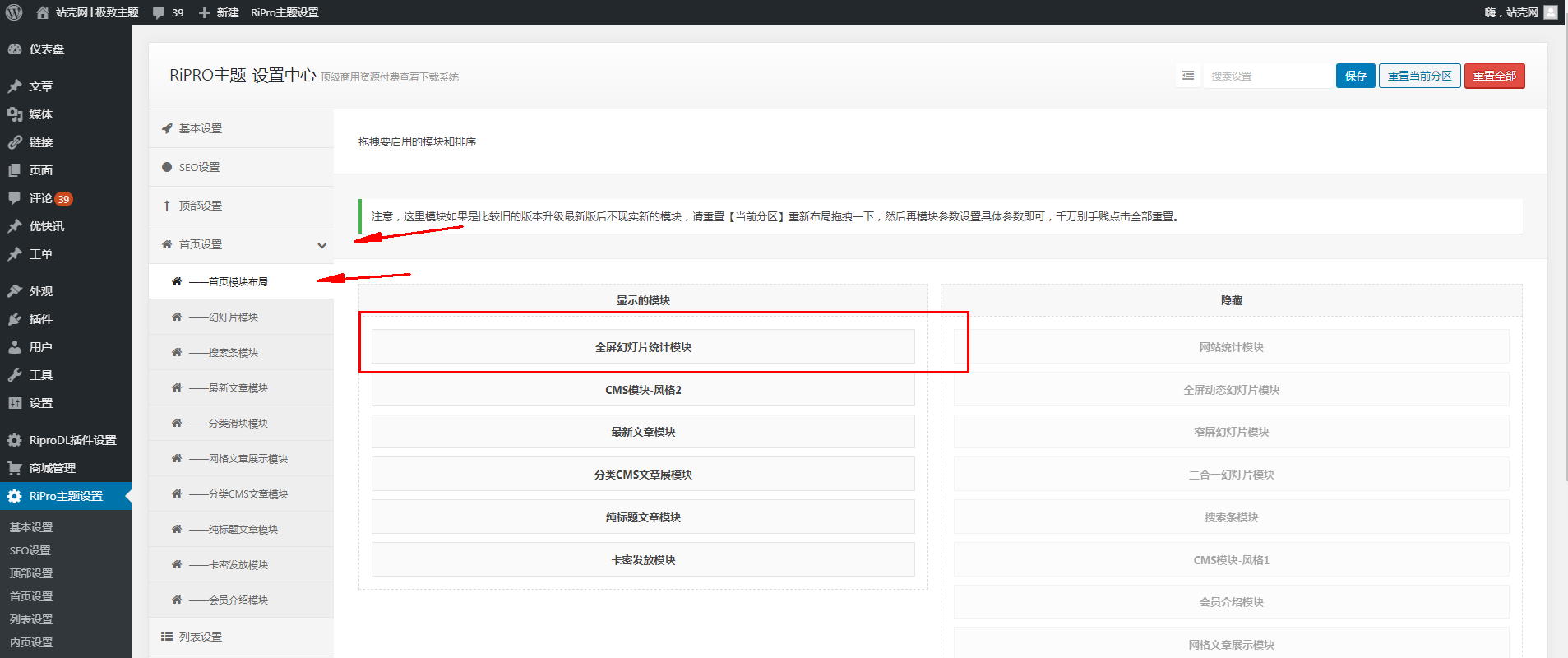1568x658 pixels.
Task: Select the shown 最新文章模块 block
Action: pos(643,432)
